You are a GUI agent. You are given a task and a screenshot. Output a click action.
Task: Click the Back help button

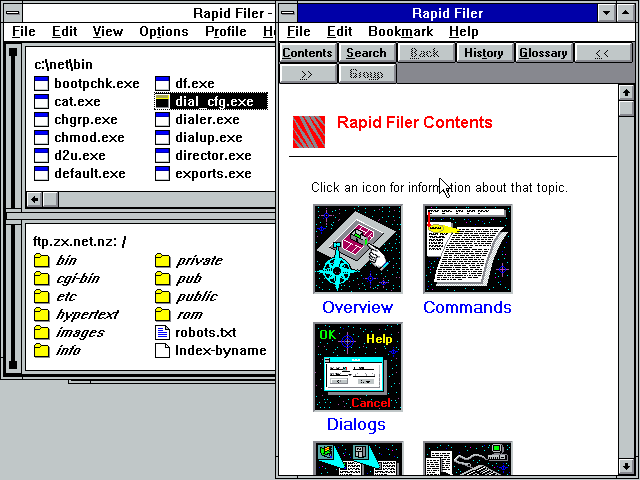click(425, 53)
